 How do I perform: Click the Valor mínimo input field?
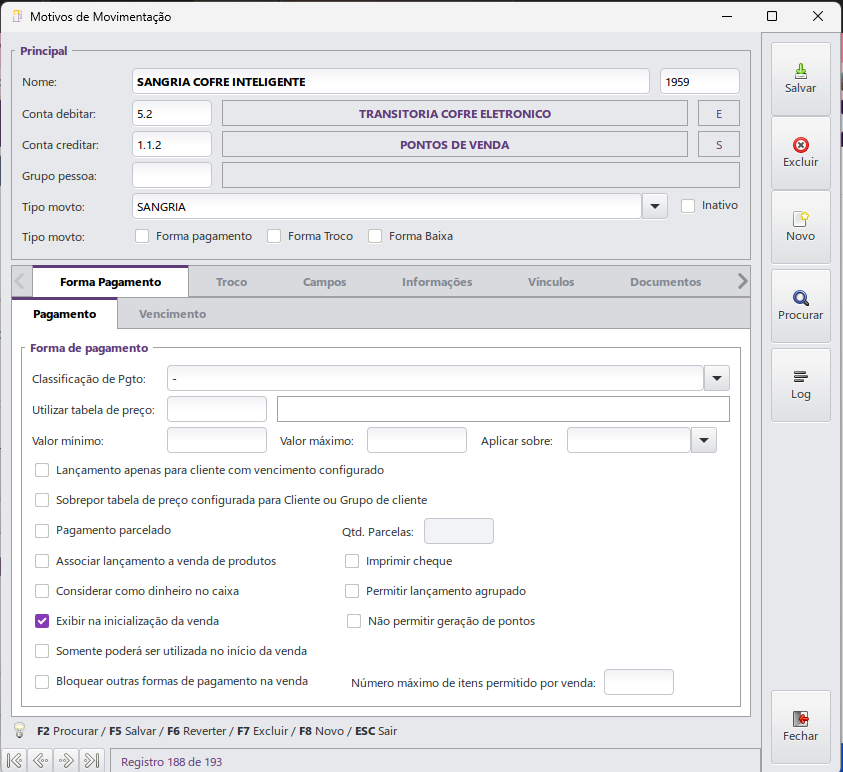[x=217, y=440]
